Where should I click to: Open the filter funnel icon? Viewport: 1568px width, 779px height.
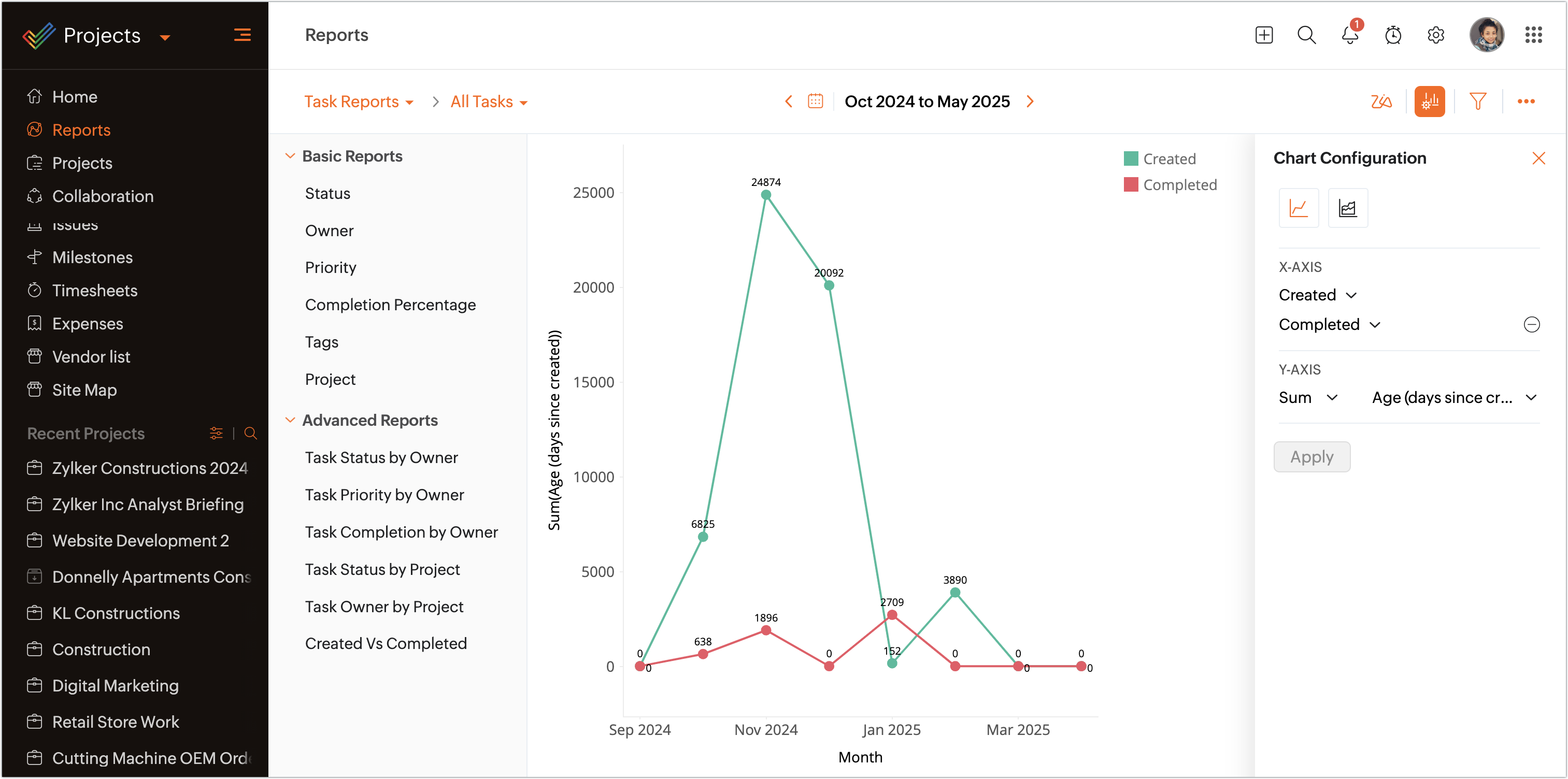(x=1477, y=102)
